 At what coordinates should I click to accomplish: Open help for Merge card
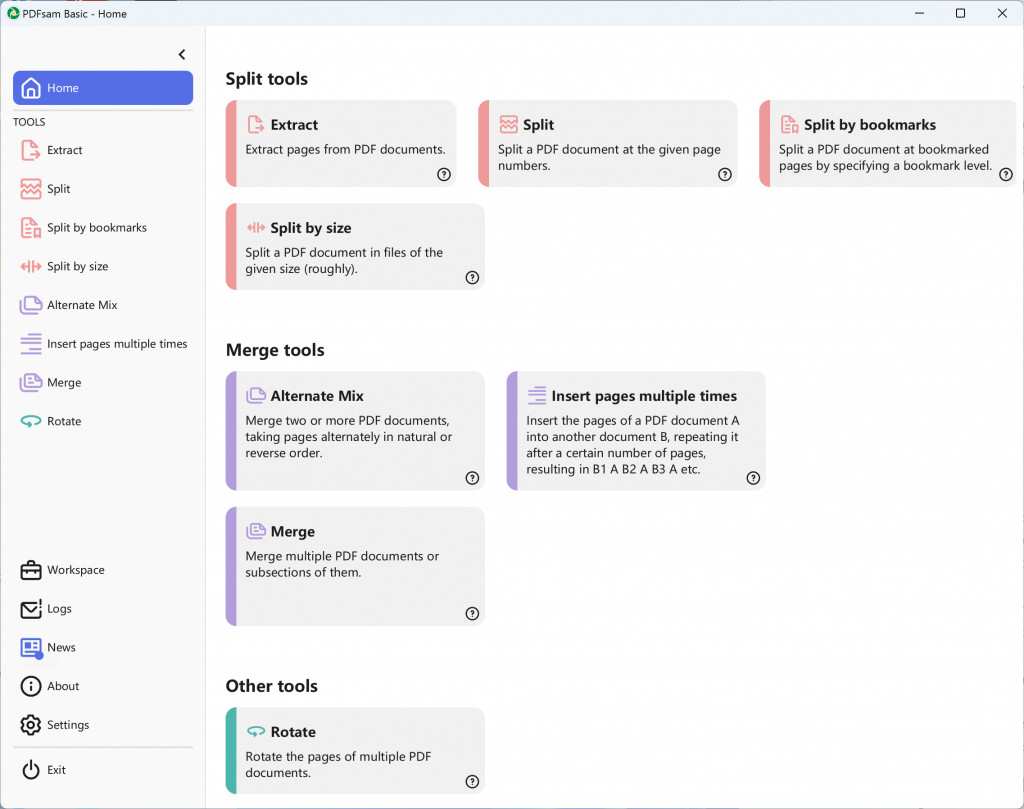tap(472, 614)
